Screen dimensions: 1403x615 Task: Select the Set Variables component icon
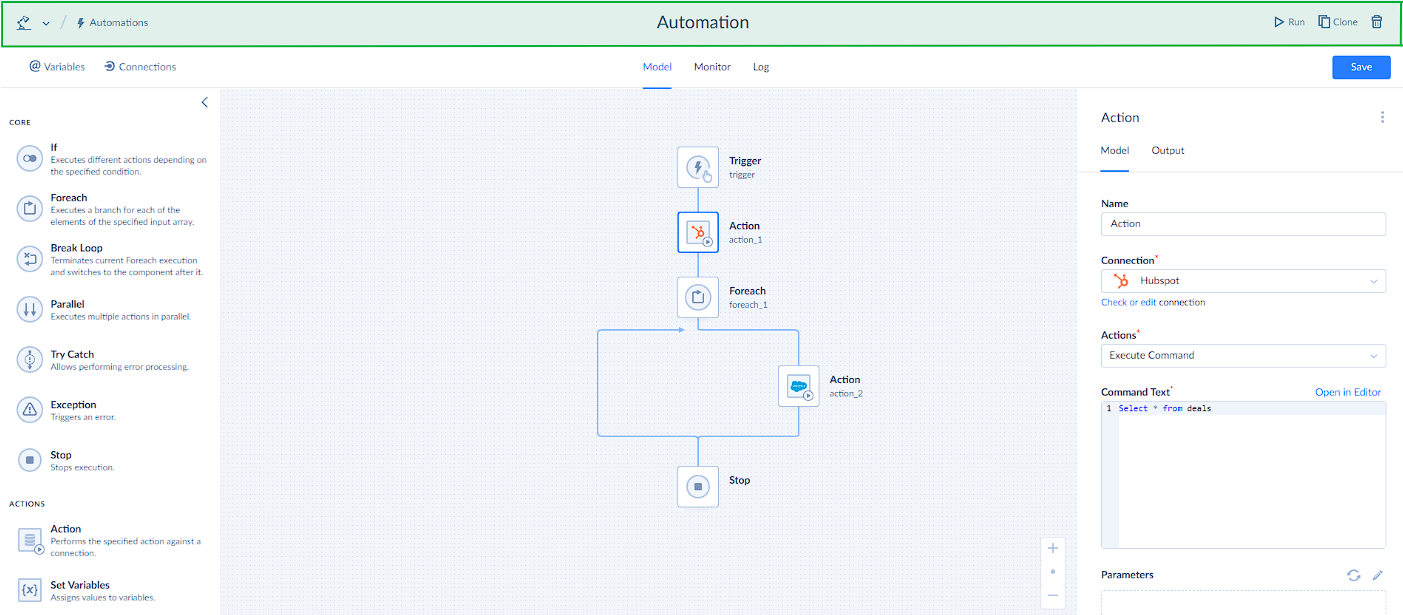30,590
